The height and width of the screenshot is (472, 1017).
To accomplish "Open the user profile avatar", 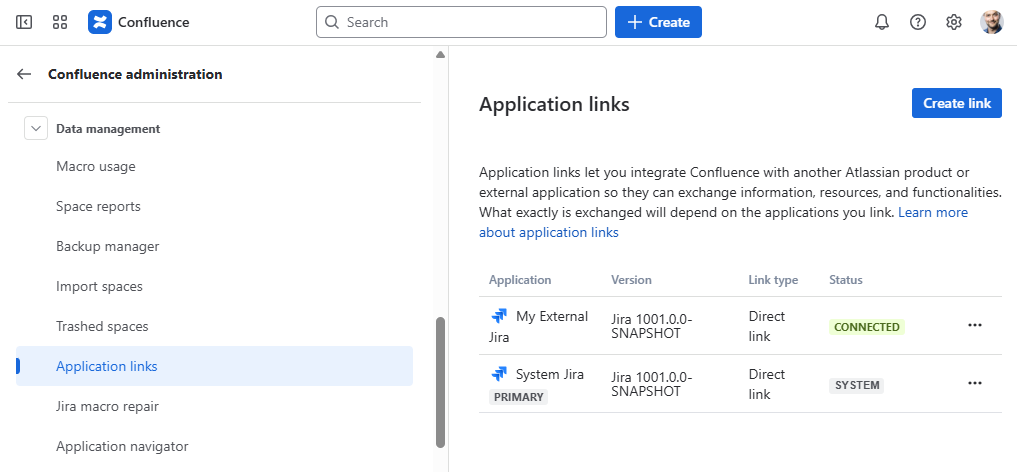I will point(991,22).
